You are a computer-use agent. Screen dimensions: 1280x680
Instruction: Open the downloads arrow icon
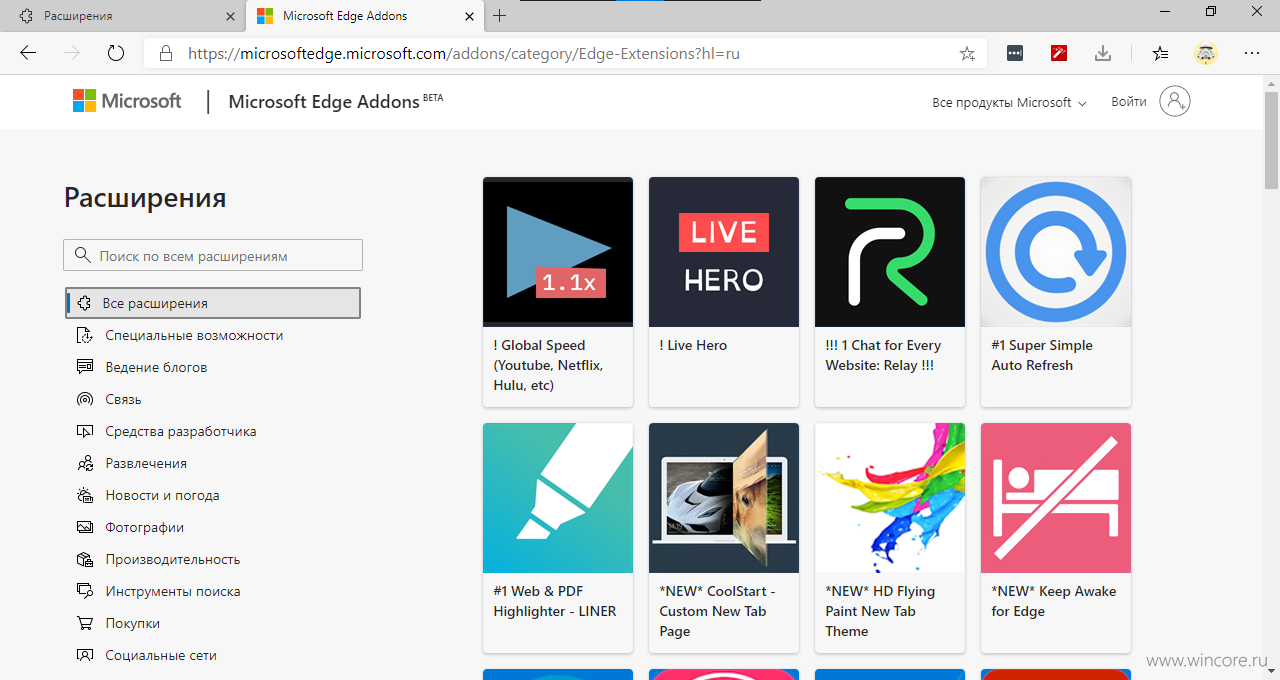tap(1103, 53)
